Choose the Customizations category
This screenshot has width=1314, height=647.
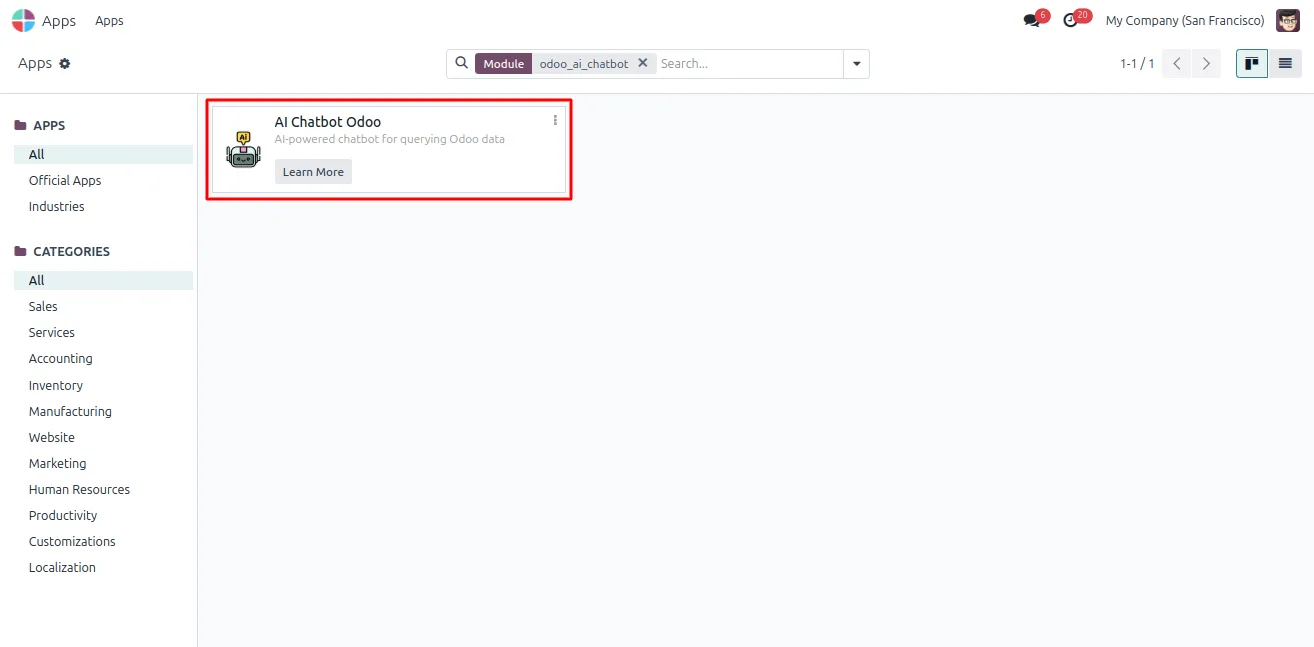tap(72, 542)
